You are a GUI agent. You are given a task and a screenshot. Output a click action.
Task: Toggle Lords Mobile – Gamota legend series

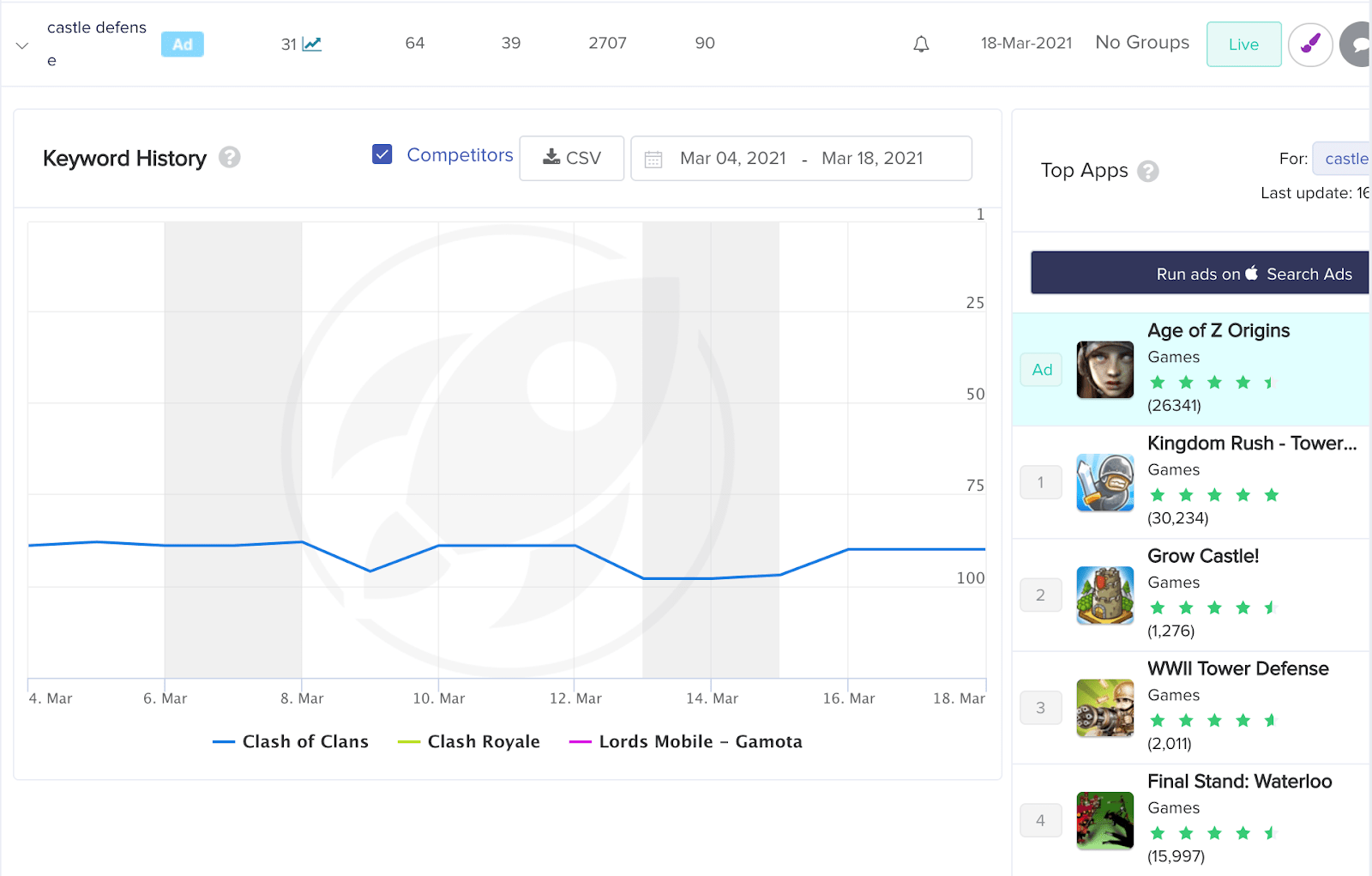tap(686, 741)
